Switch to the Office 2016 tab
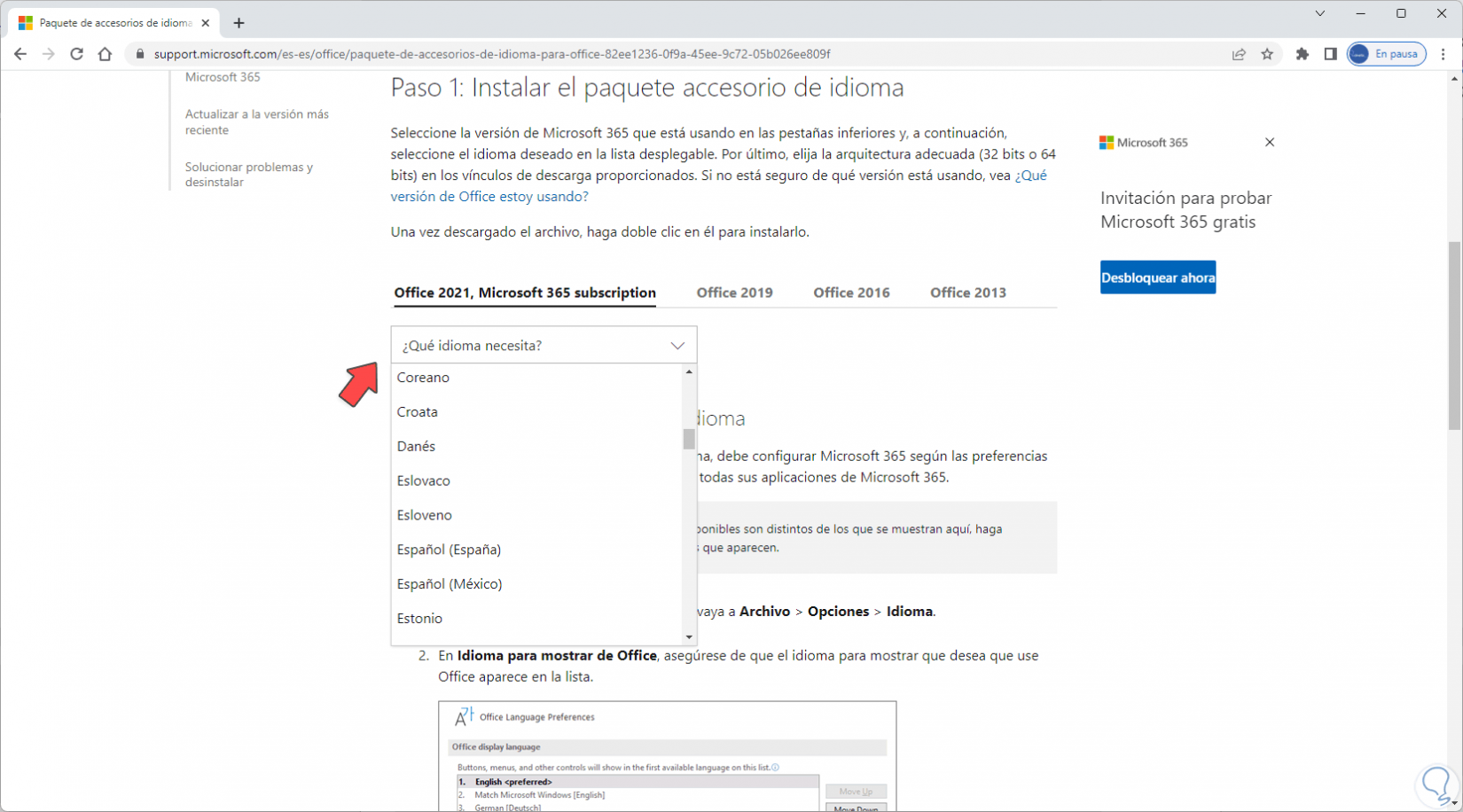The image size is (1463, 812). click(x=851, y=293)
